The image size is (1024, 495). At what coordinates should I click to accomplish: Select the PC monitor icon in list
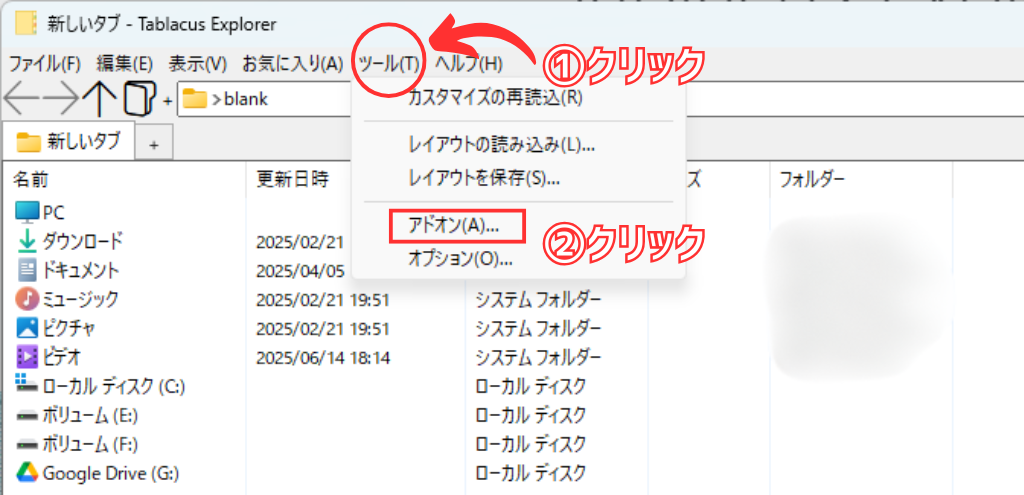click(x=27, y=212)
